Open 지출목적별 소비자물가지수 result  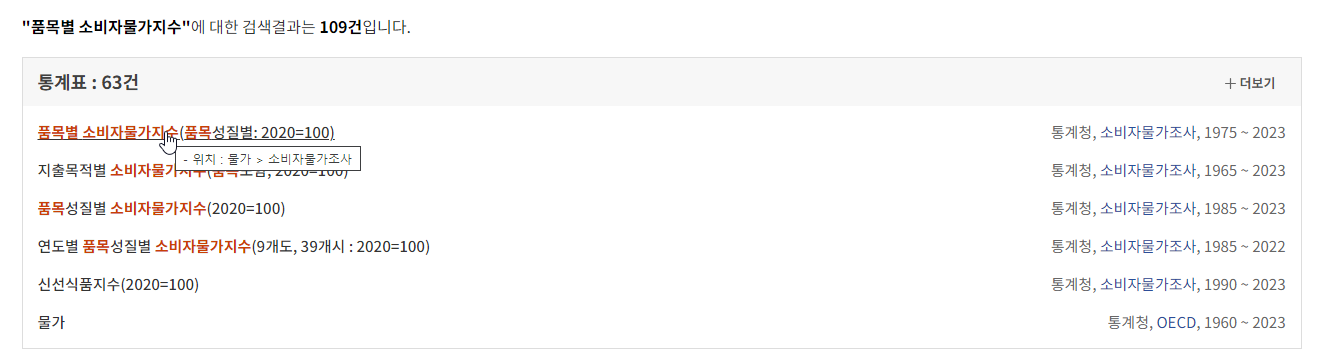click(193, 170)
